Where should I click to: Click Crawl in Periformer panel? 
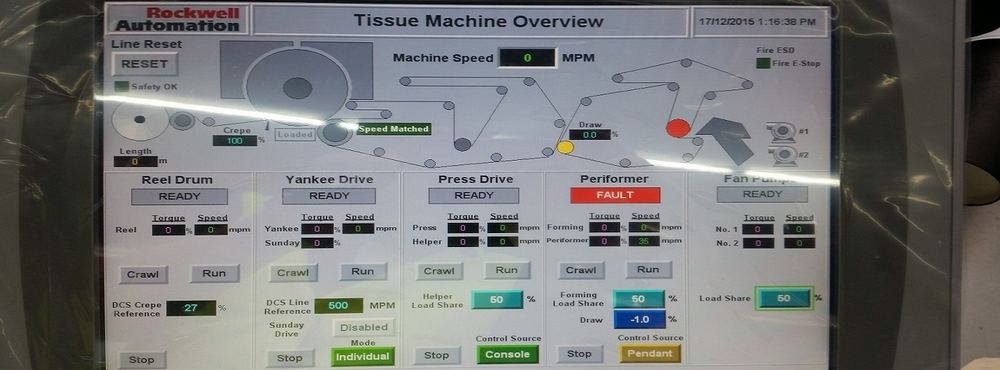pyautogui.click(x=582, y=270)
